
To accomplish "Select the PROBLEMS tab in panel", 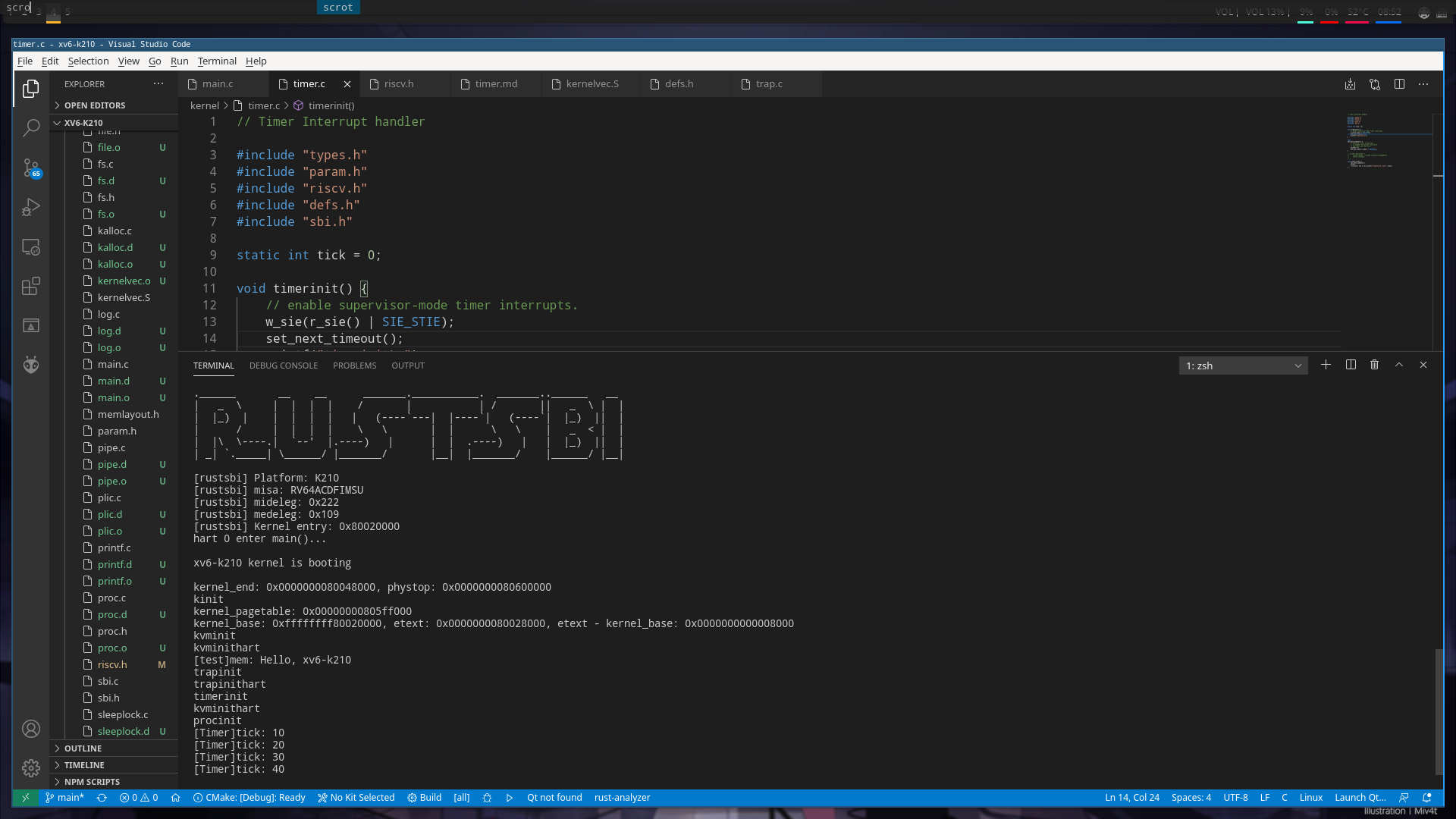I will (x=354, y=365).
